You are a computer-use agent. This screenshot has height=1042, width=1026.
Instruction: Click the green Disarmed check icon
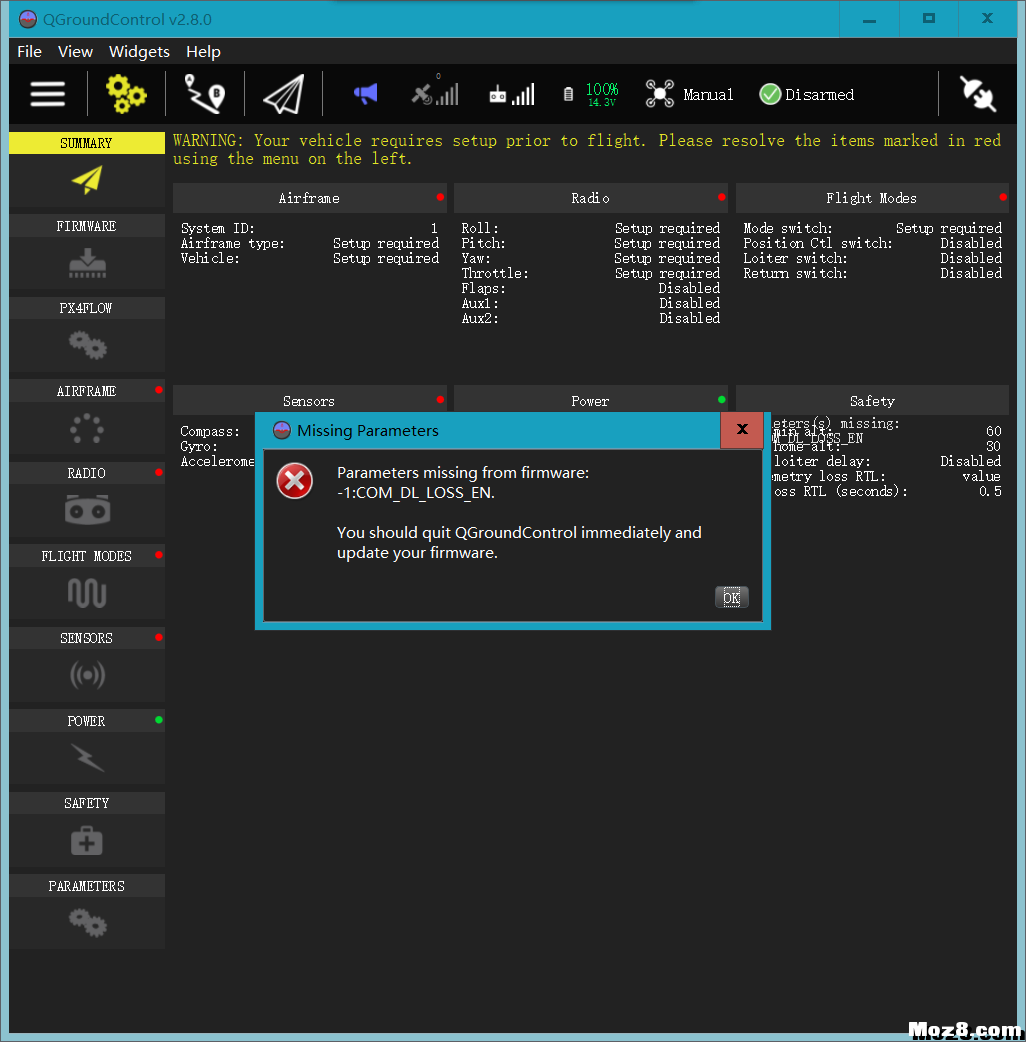coord(770,94)
